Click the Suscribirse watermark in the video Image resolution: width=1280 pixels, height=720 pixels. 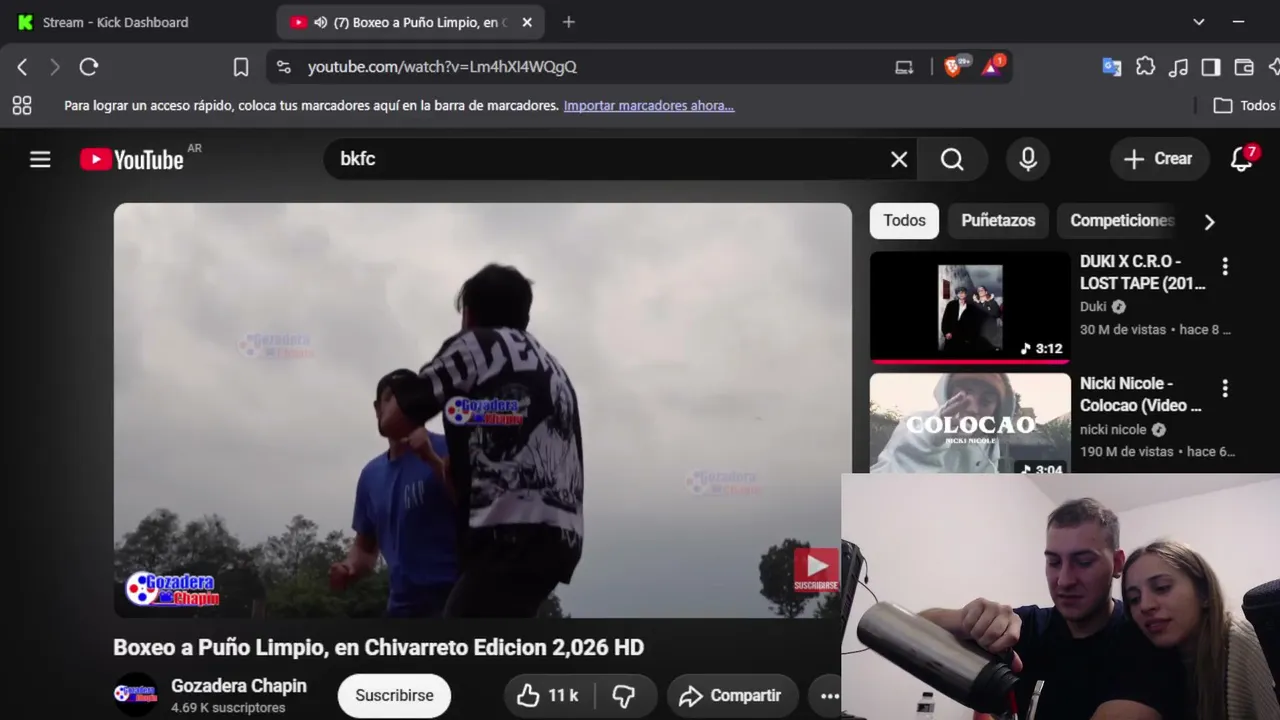point(816,570)
